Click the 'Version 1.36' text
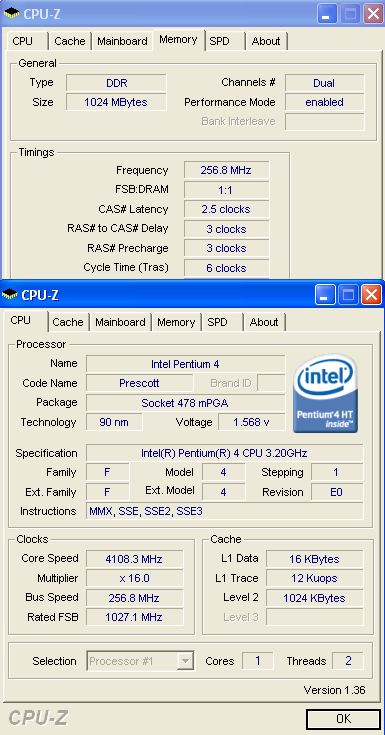The height and width of the screenshot is (735, 385). pos(334,690)
